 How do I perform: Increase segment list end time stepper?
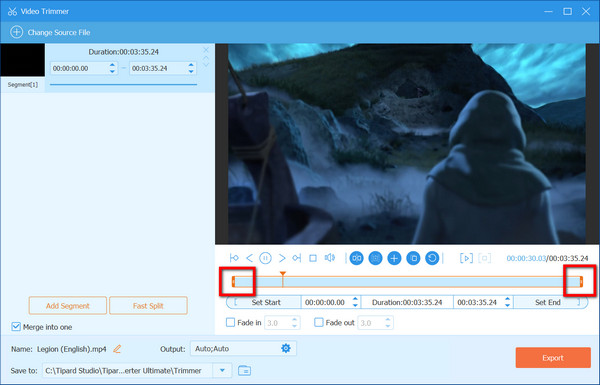coord(191,65)
